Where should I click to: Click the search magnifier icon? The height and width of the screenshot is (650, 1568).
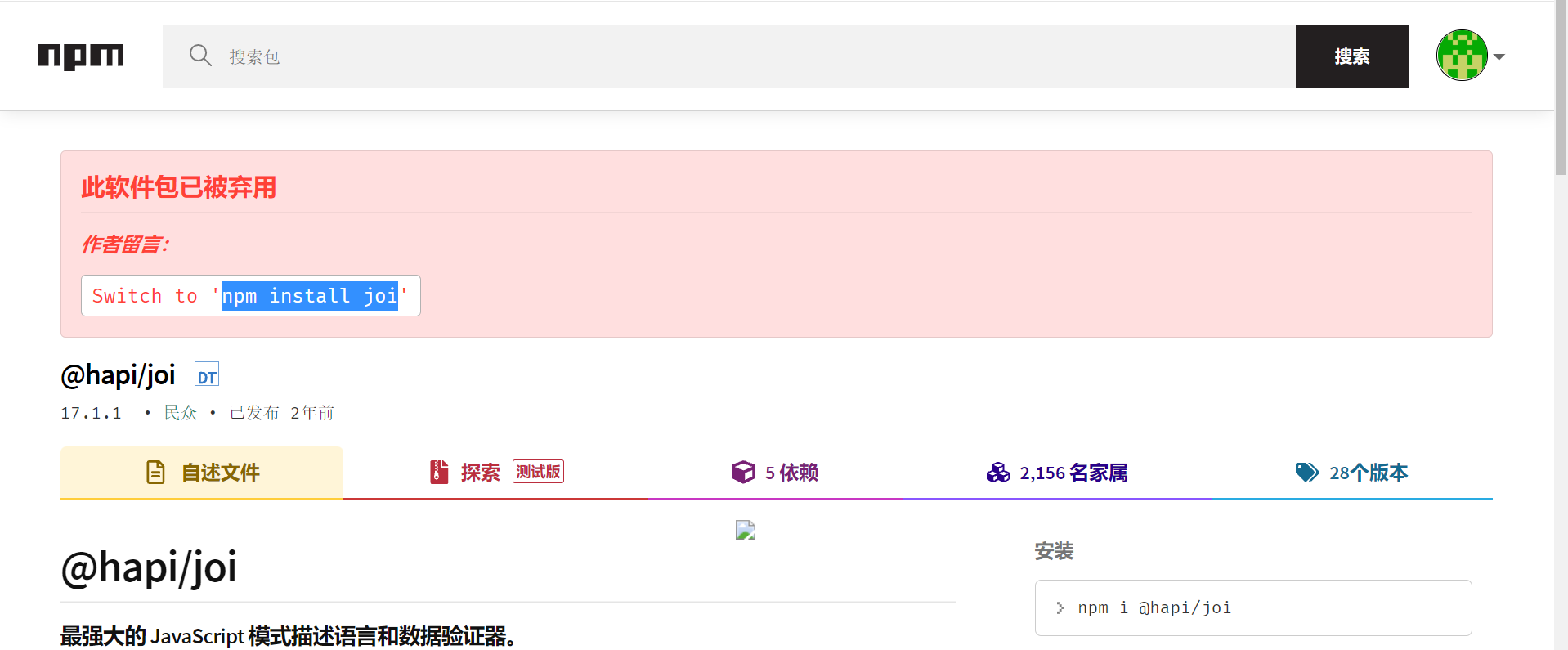tap(200, 56)
